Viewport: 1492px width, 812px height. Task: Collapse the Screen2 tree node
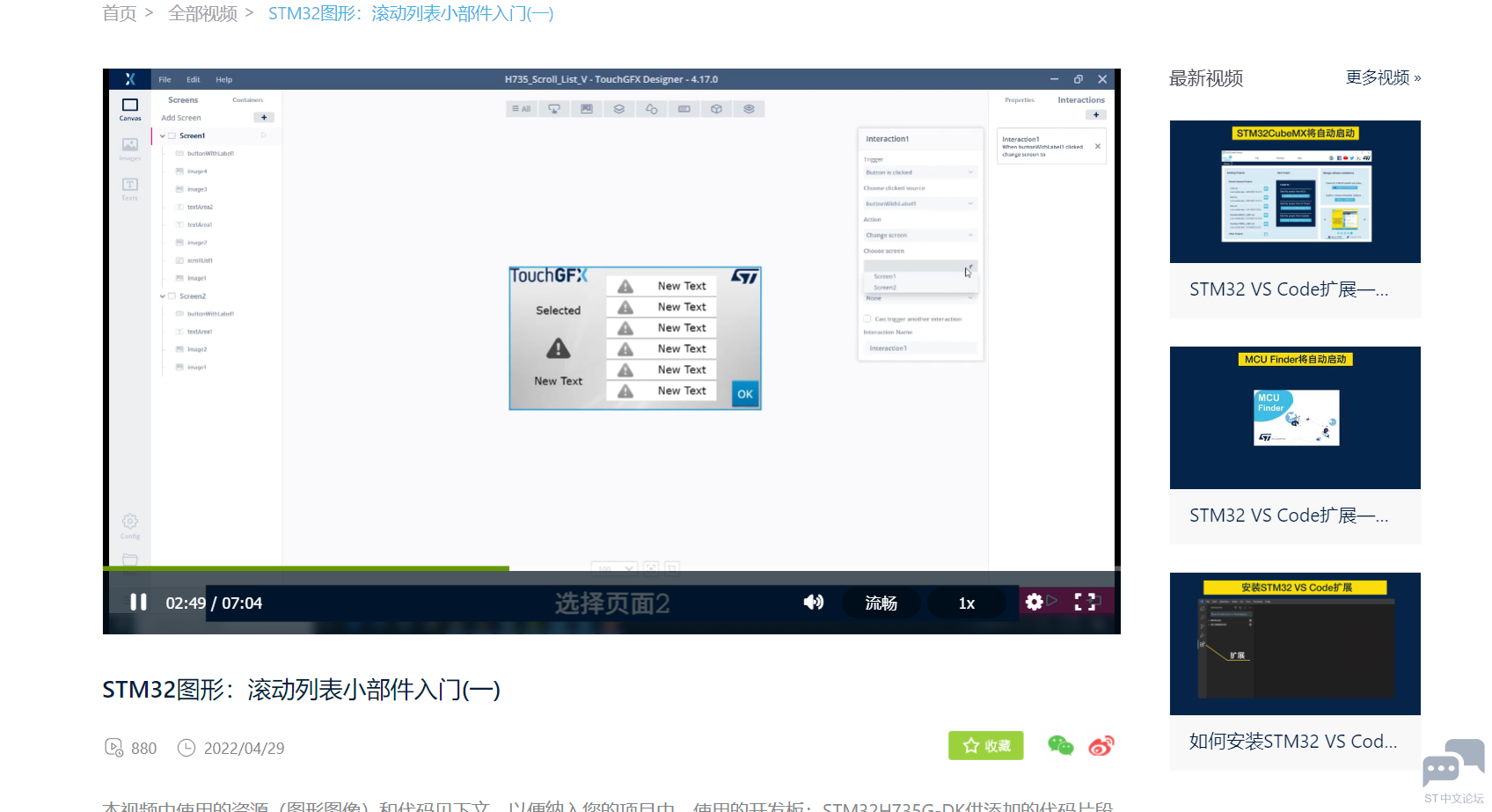point(163,296)
